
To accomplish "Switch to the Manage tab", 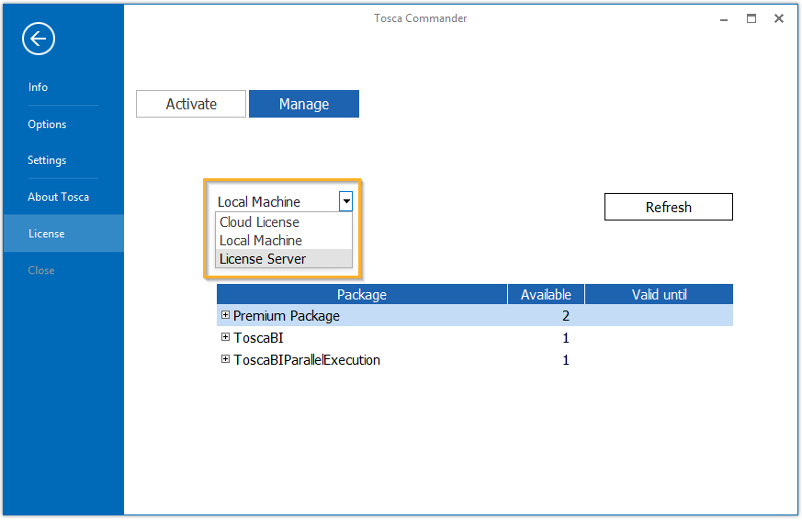I will pos(304,104).
